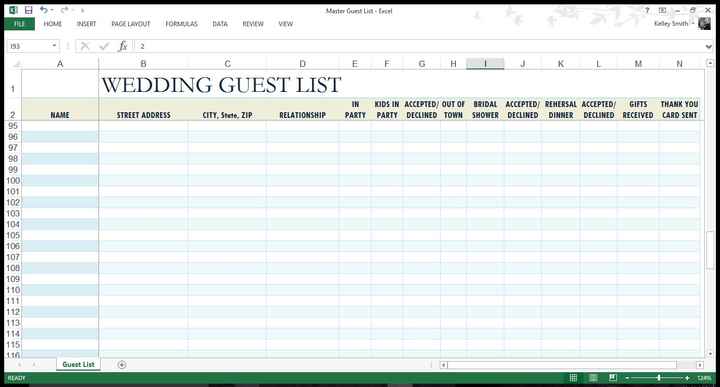Select row 100 header
720x387 pixels.
click(13, 180)
